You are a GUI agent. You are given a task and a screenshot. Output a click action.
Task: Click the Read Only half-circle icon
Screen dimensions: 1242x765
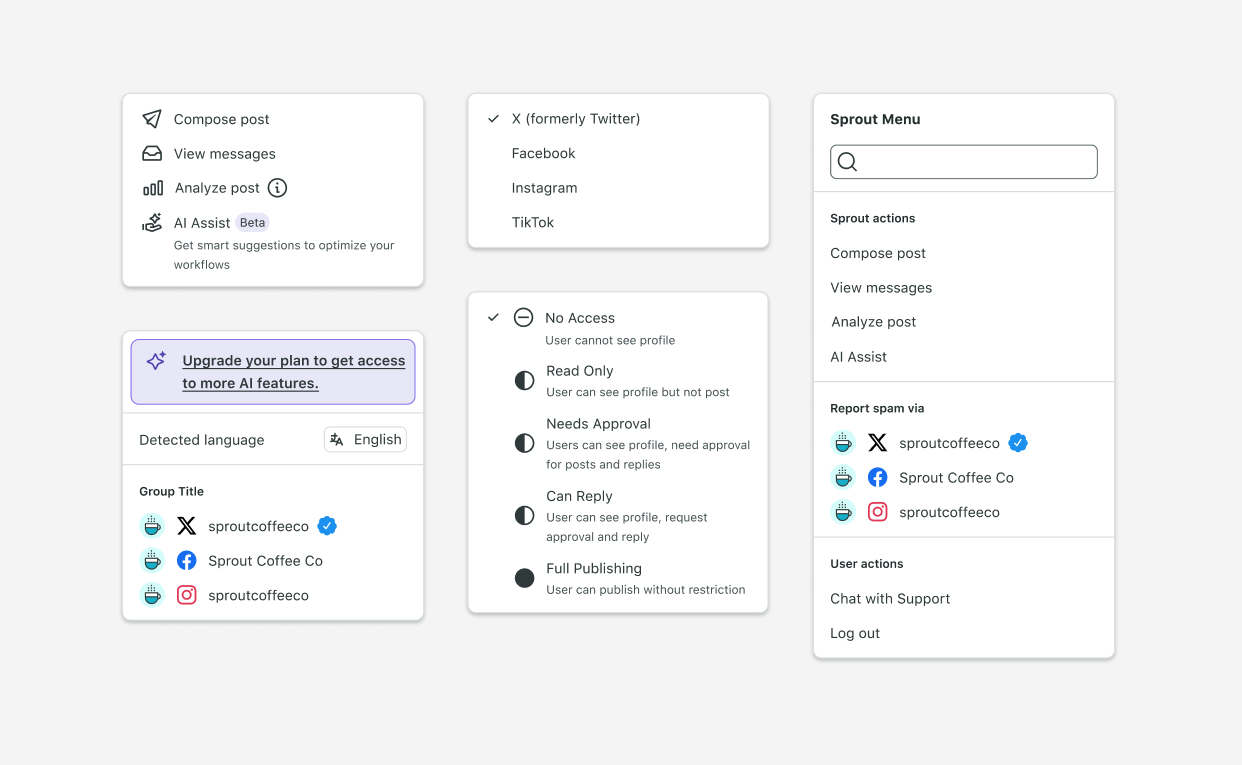(x=524, y=381)
